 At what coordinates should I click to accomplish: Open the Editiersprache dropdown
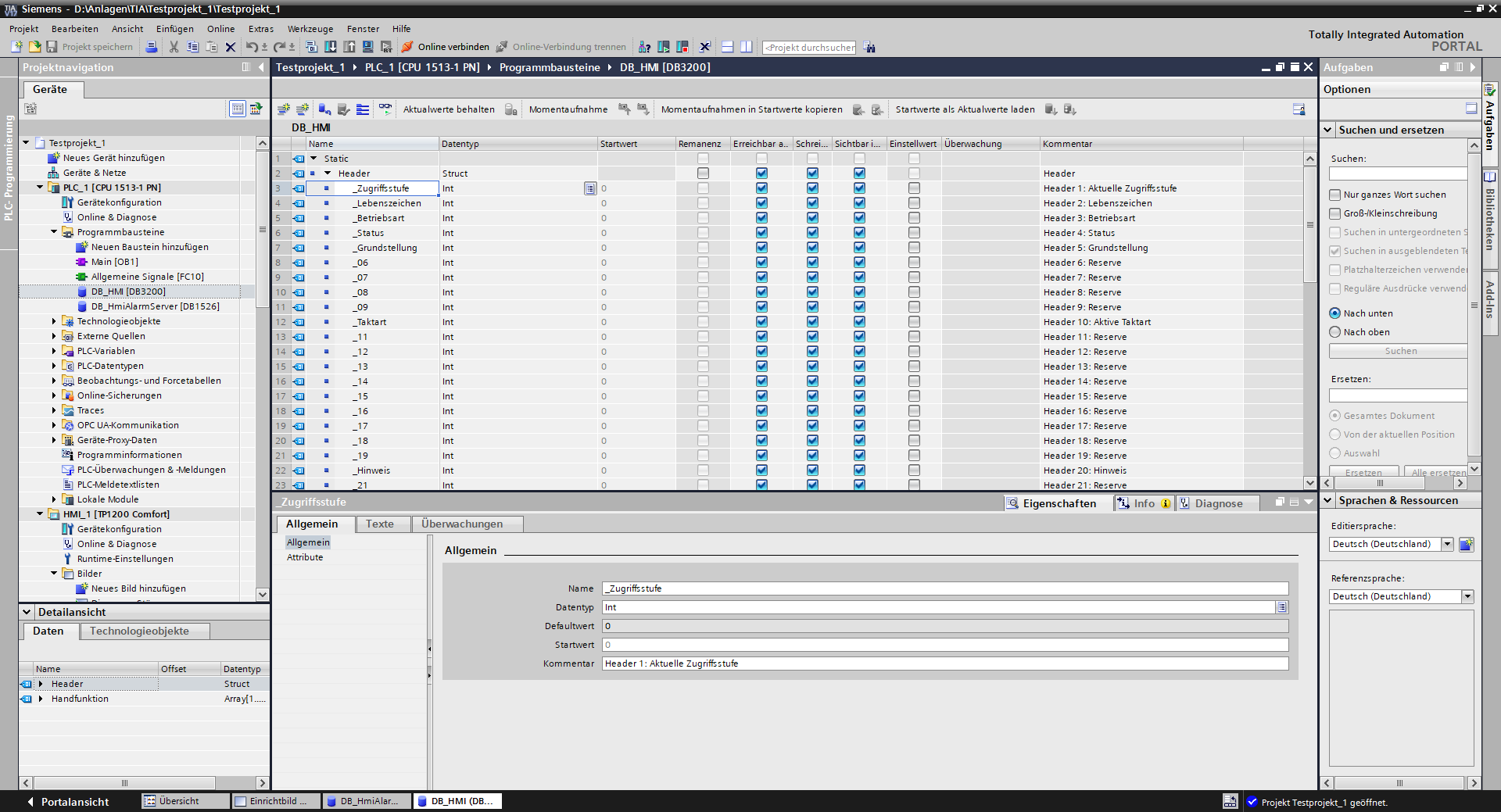coord(1447,544)
